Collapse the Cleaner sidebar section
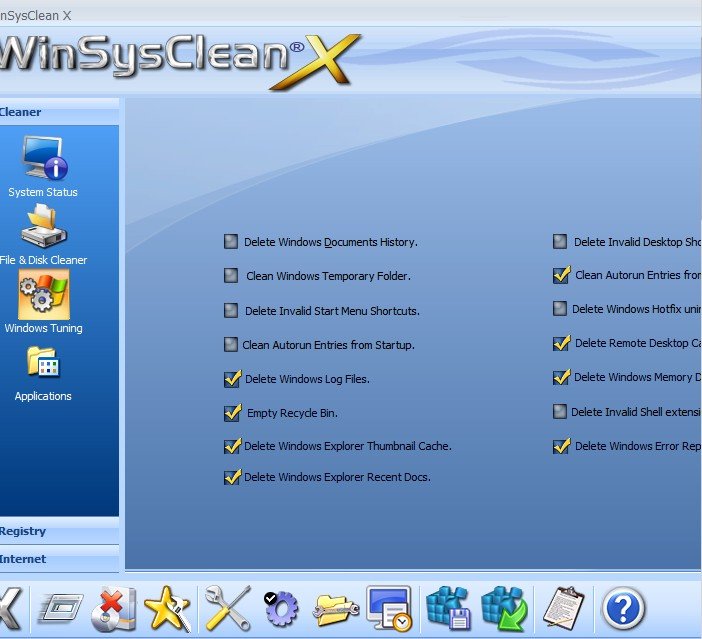This screenshot has width=702, height=639. click(59, 112)
